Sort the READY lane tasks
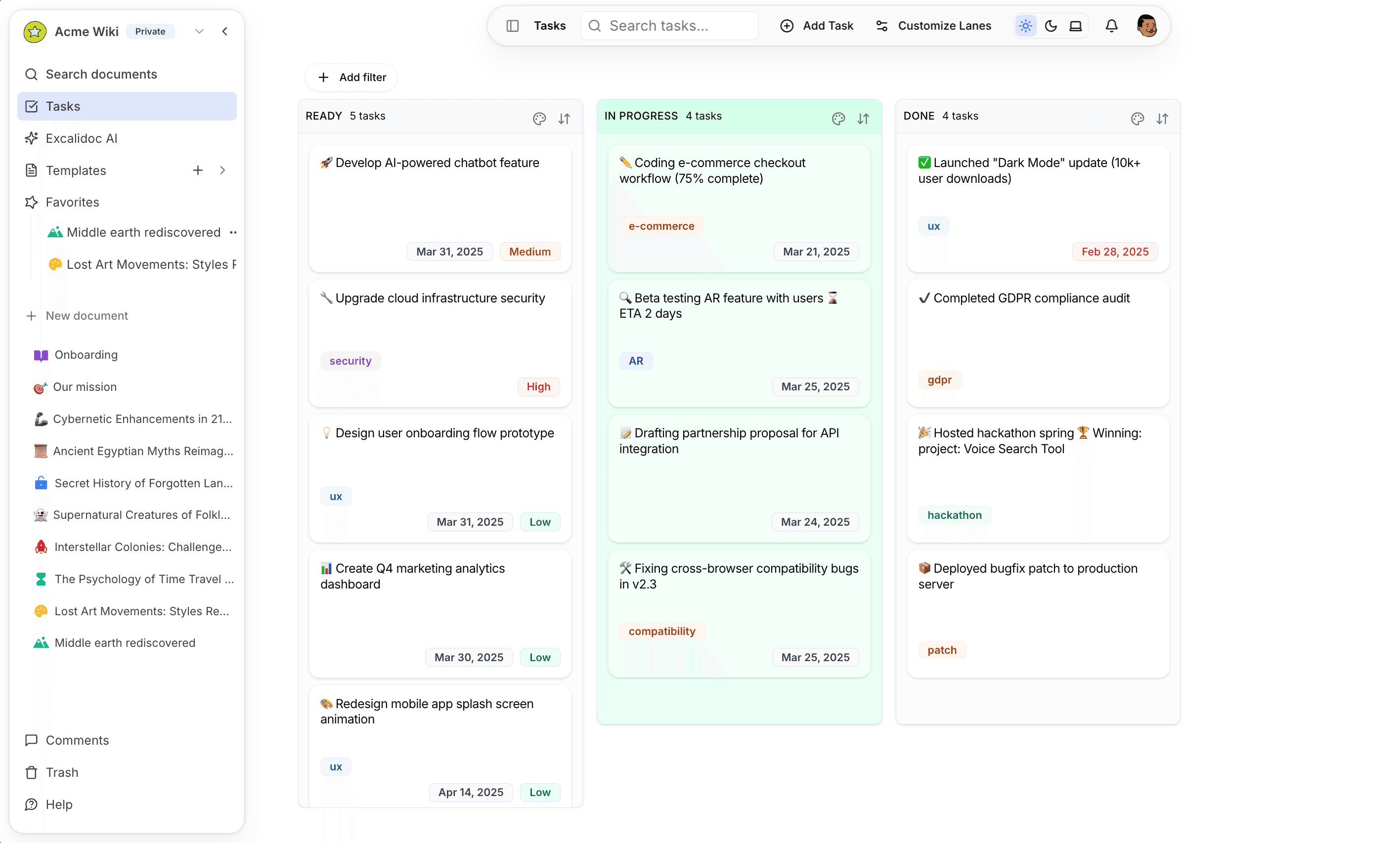This screenshot has width=1400, height=843. click(x=564, y=118)
